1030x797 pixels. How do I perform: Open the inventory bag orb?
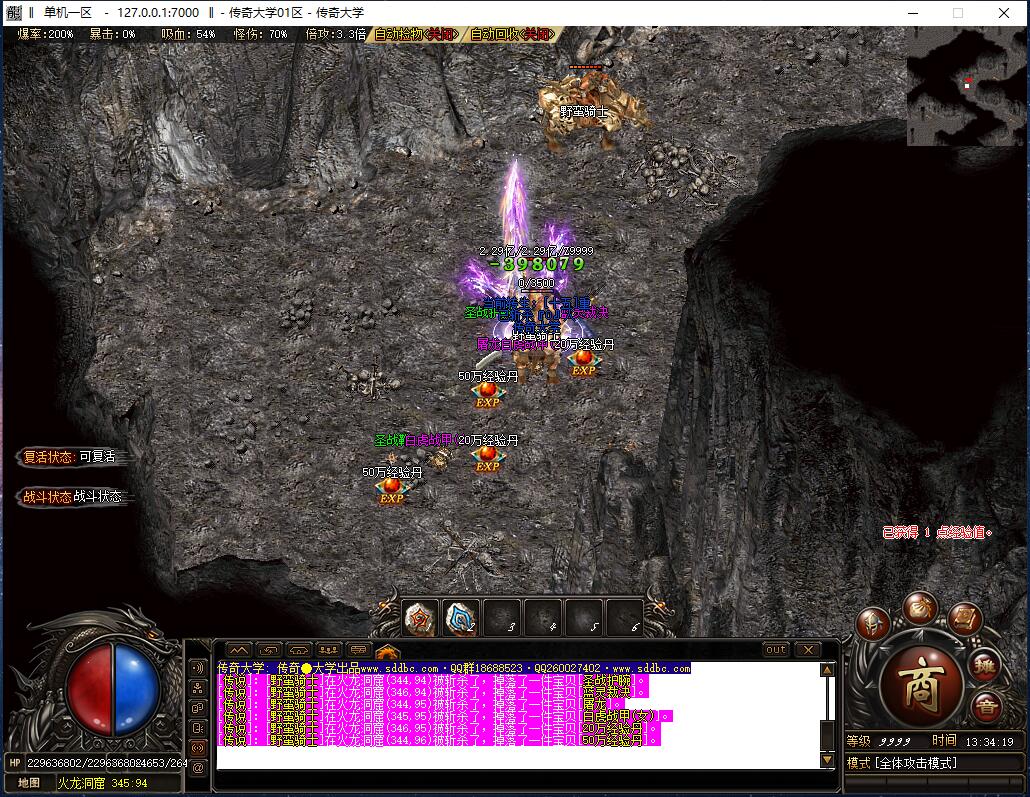coord(920,608)
